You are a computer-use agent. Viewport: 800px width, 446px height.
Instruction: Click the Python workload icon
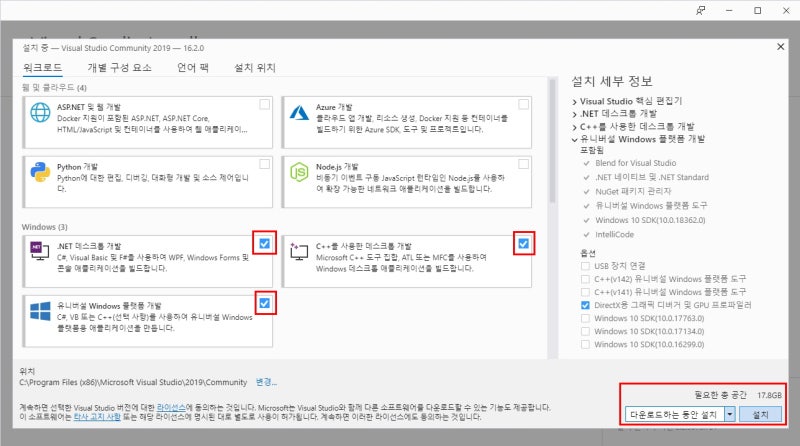pyautogui.click(x=40, y=172)
